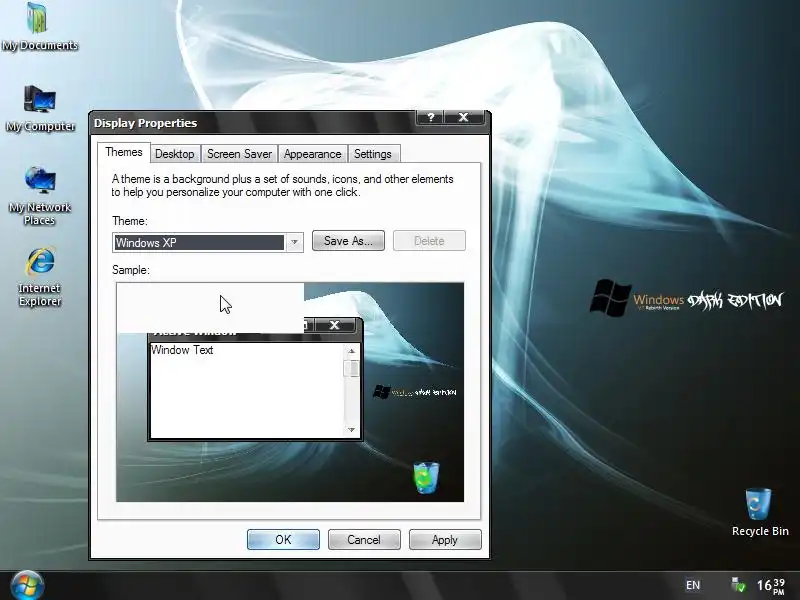Open the Settings tab
The height and width of the screenshot is (600, 800).
(372, 154)
